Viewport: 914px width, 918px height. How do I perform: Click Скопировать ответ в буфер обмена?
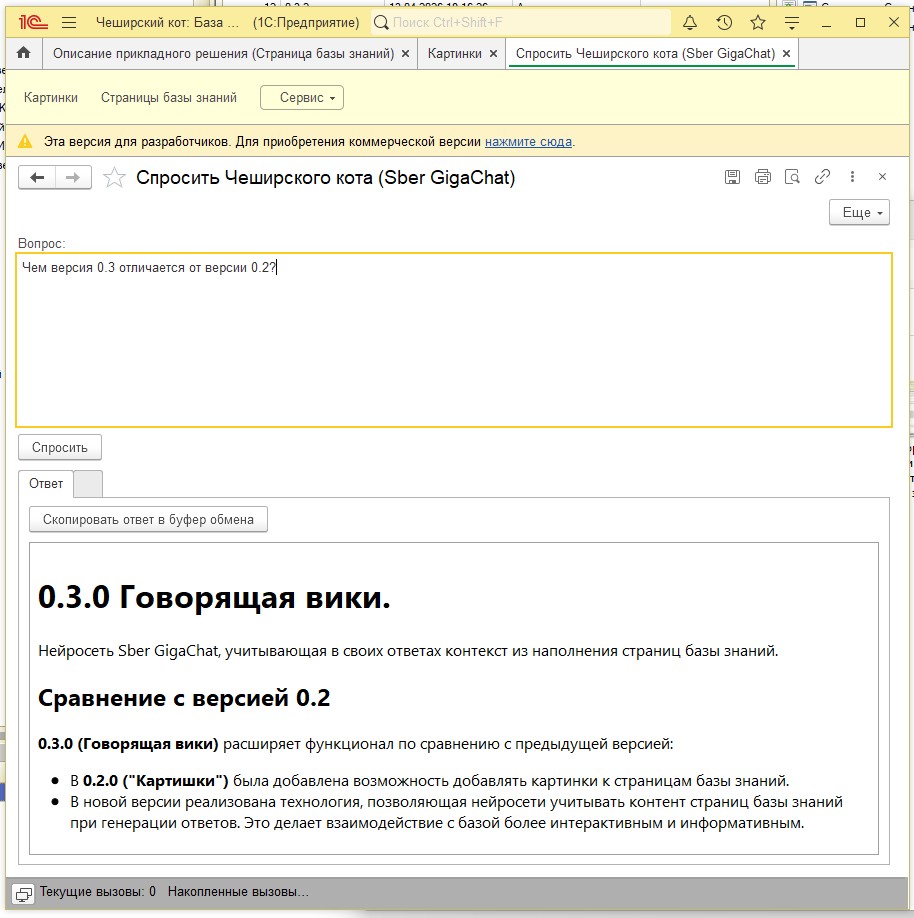coord(148,519)
